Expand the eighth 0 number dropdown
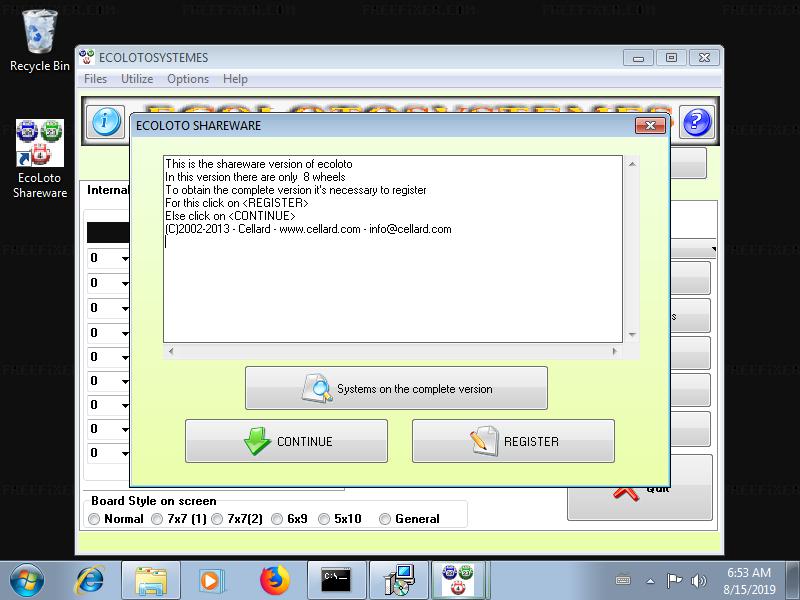 (x=124, y=429)
